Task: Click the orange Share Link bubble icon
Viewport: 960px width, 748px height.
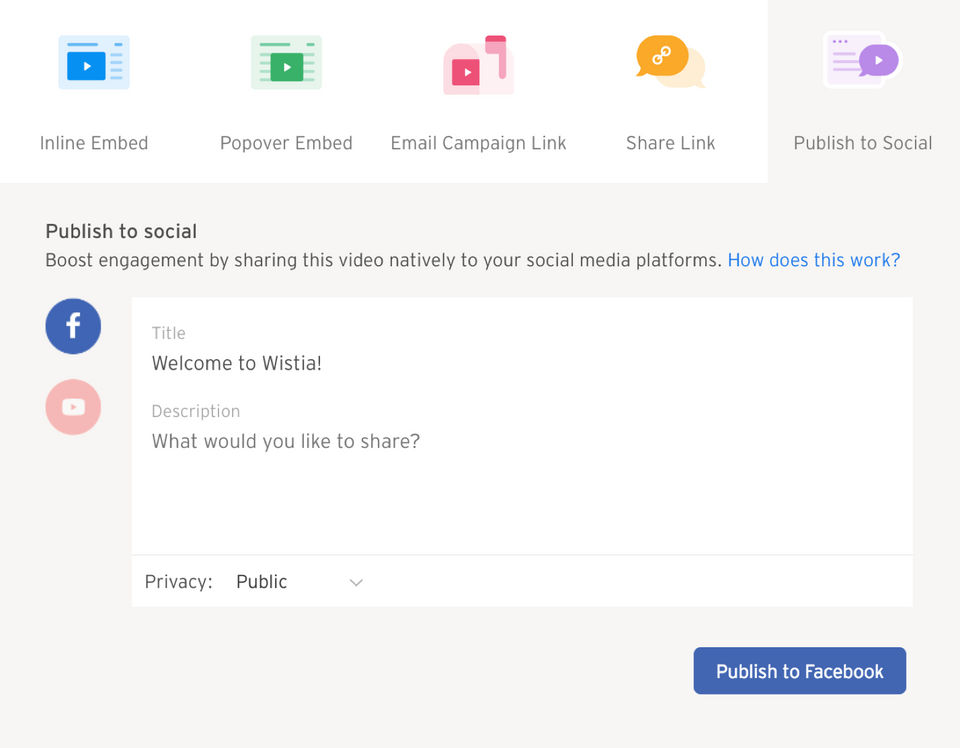Action: pos(670,61)
